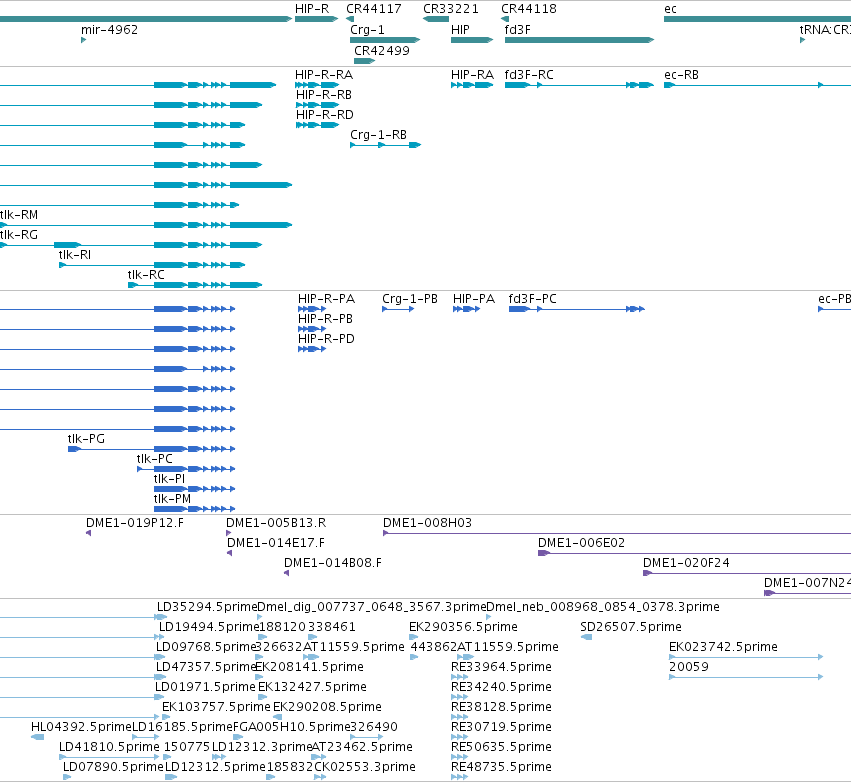The image size is (851, 782).
Task: Select the HIP gene bar
Action: click(472, 40)
